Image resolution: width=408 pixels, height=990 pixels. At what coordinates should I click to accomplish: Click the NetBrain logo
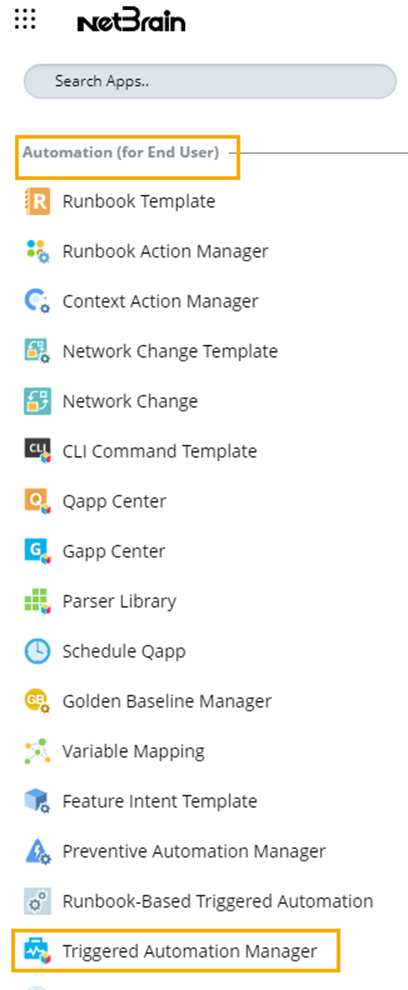[131, 21]
